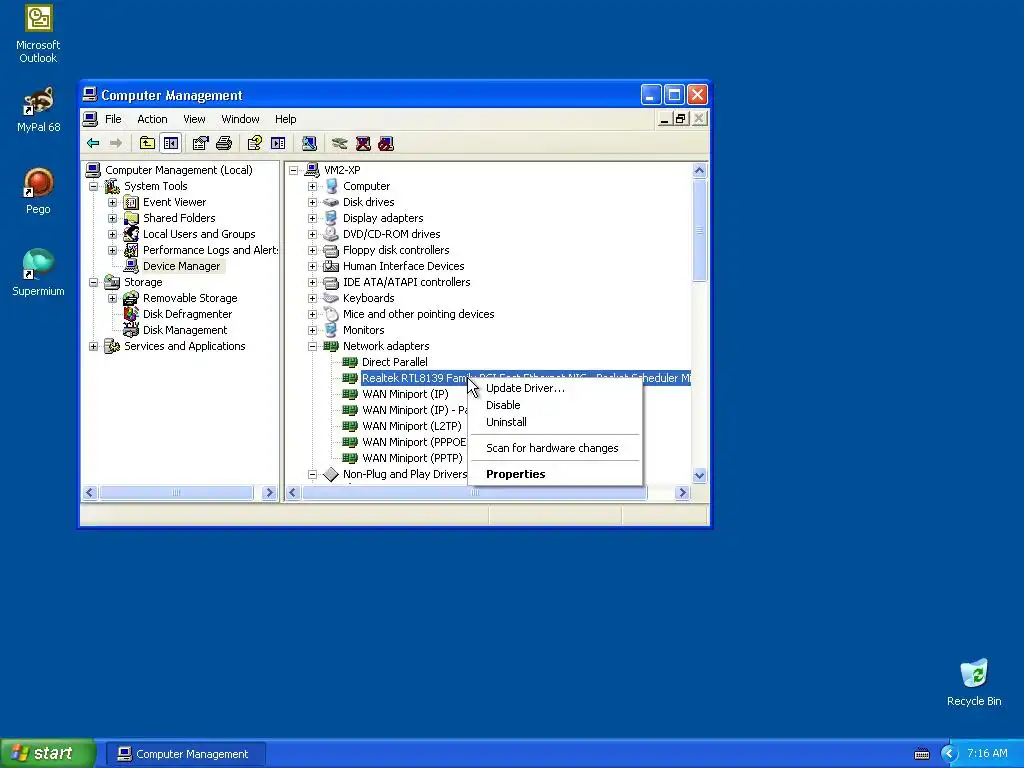This screenshot has height=768, width=1024.
Task: Click the Monitors category icon
Action: 331,330
